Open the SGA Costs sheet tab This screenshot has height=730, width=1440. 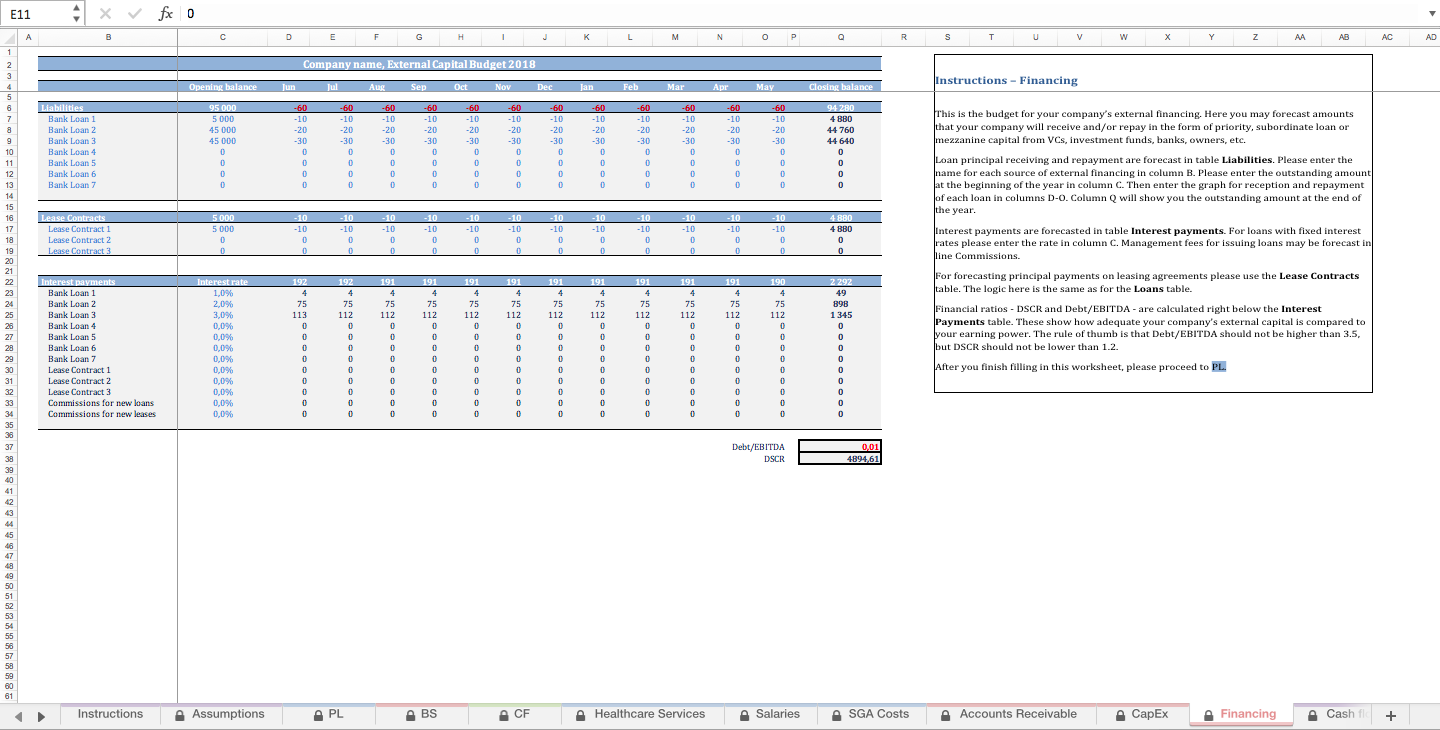pos(869,714)
